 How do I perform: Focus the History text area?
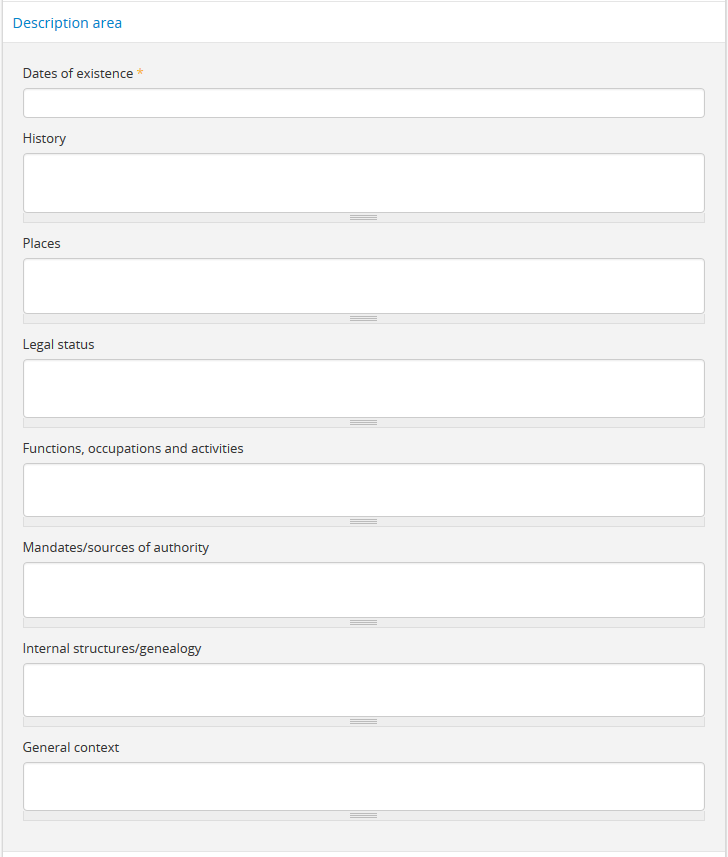363,183
